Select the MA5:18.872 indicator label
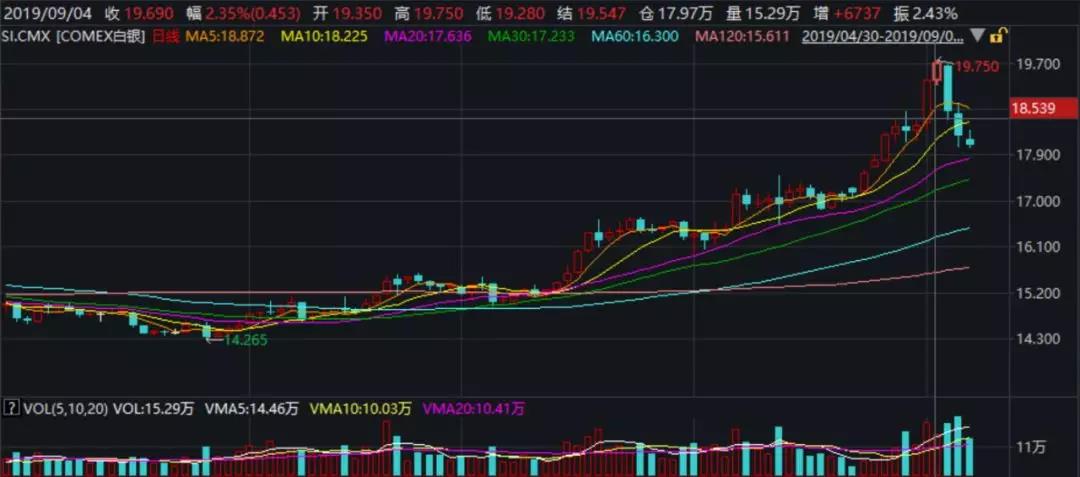 click(x=223, y=35)
